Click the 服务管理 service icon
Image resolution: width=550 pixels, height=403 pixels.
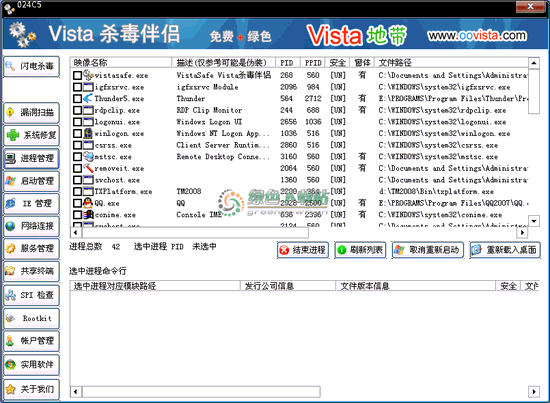(11, 248)
